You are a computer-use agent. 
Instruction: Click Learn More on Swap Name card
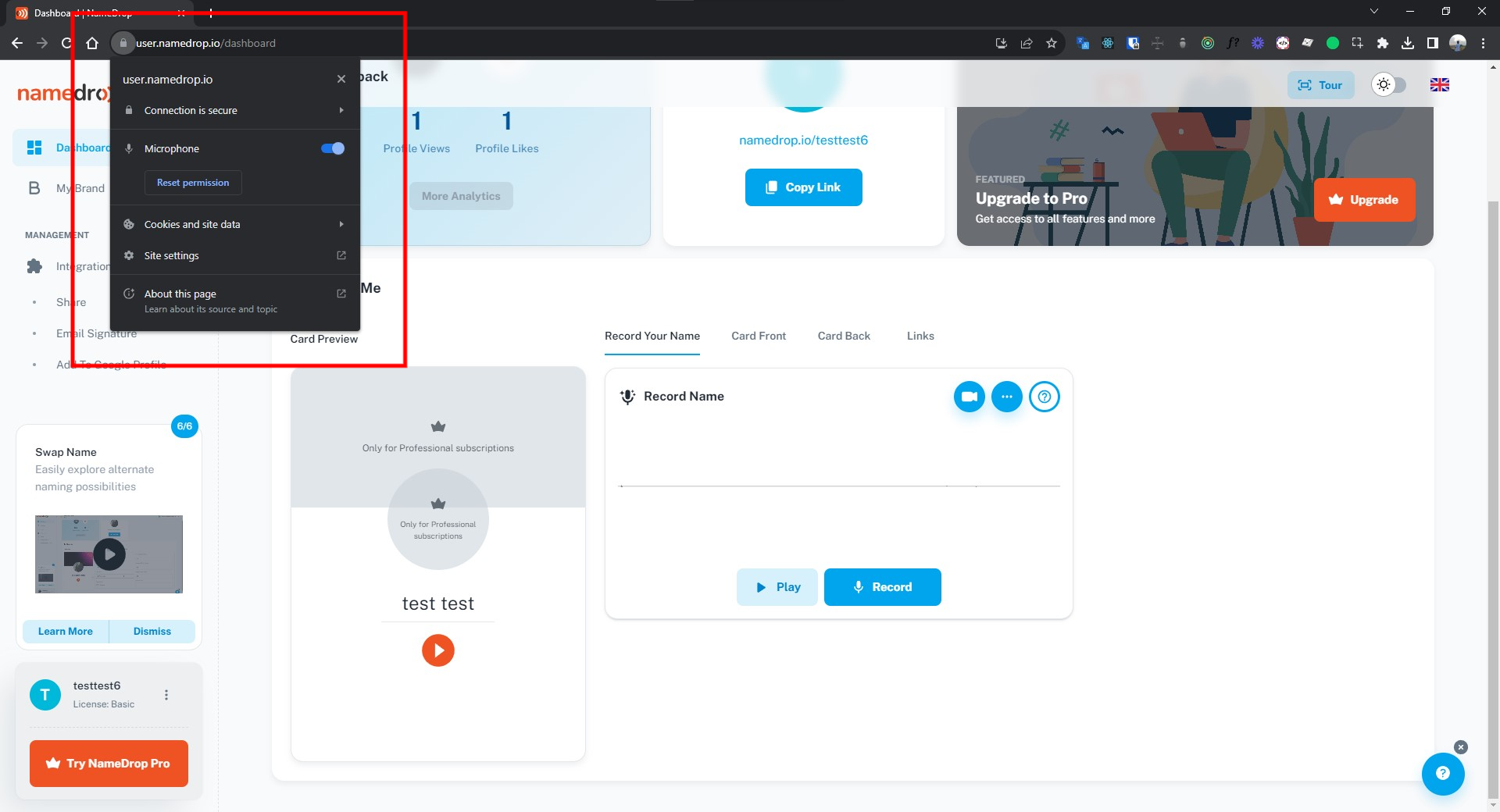click(x=66, y=631)
